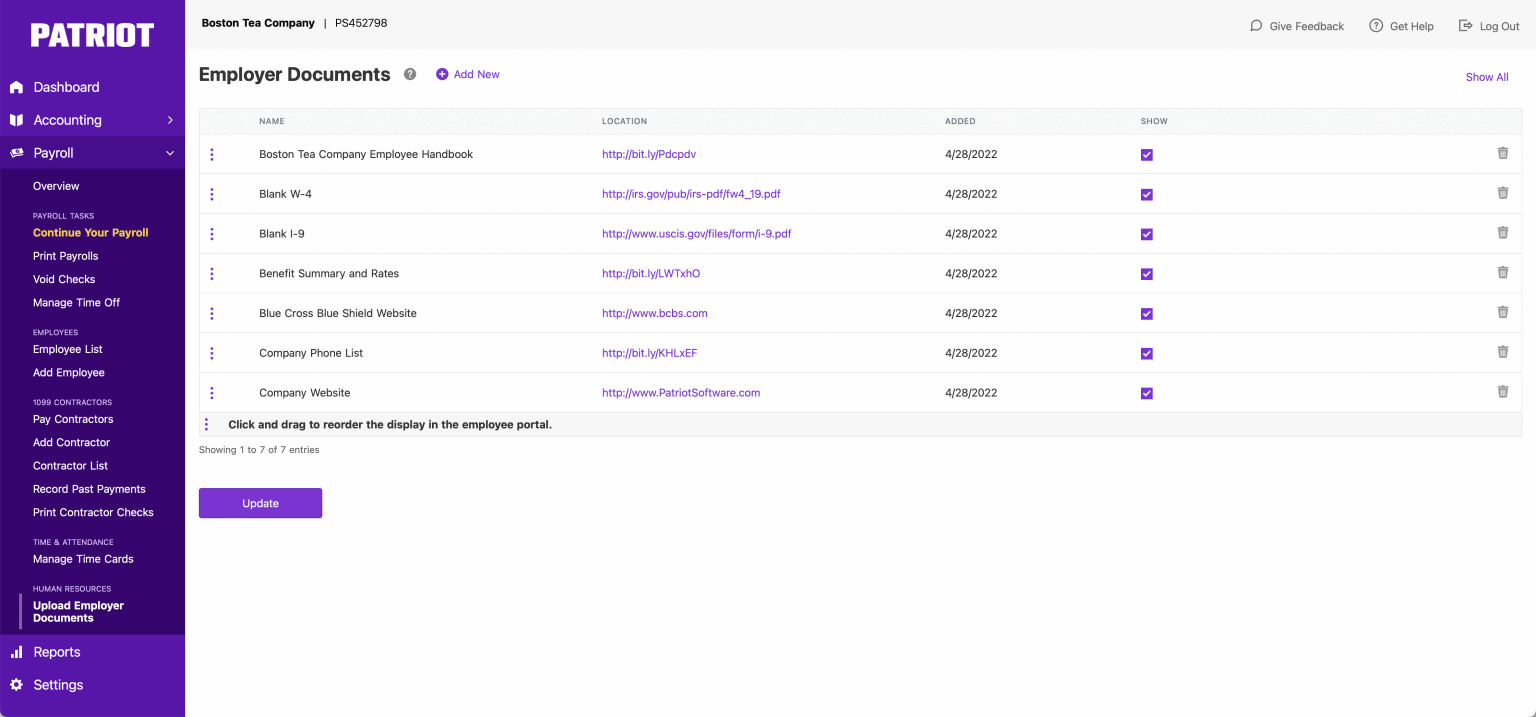The image size is (1536, 717).
Task: Open http://bit.ly/KHLxEF link
Action: (650, 353)
